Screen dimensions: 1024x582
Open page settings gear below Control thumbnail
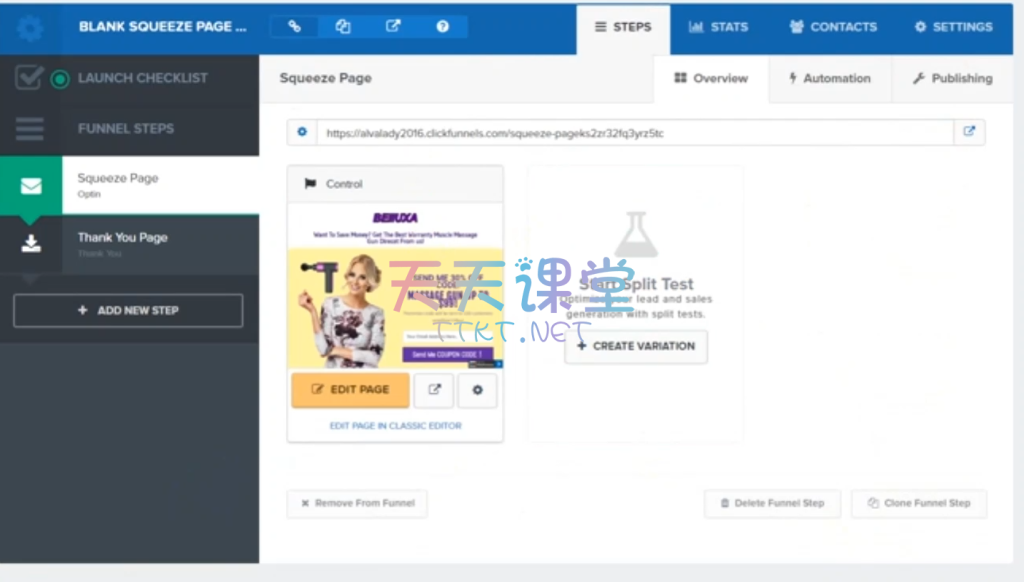click(x=477, y=390)
